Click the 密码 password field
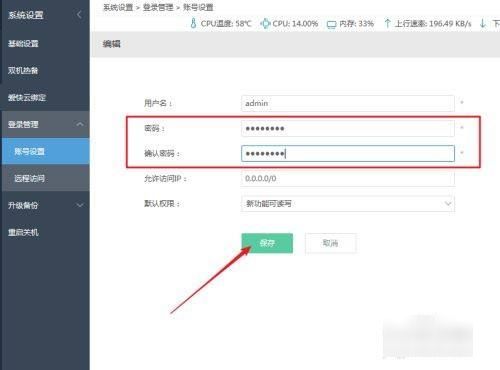 348,128
